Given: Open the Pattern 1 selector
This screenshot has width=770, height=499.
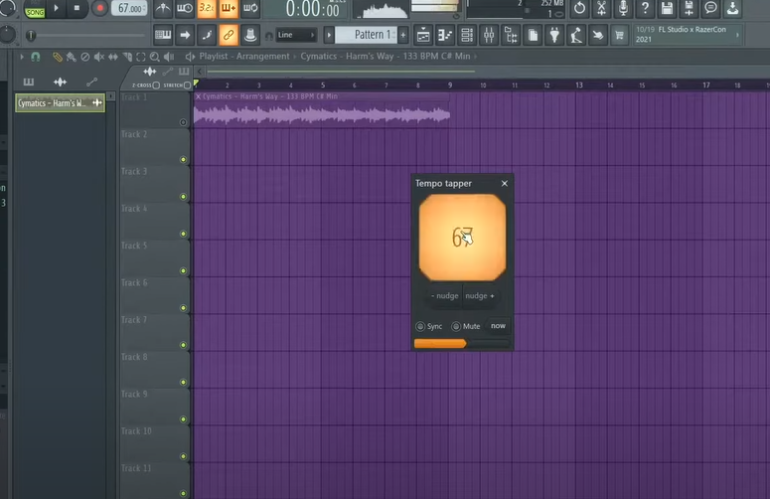Looking at the screenshot, I should point(366,35).
